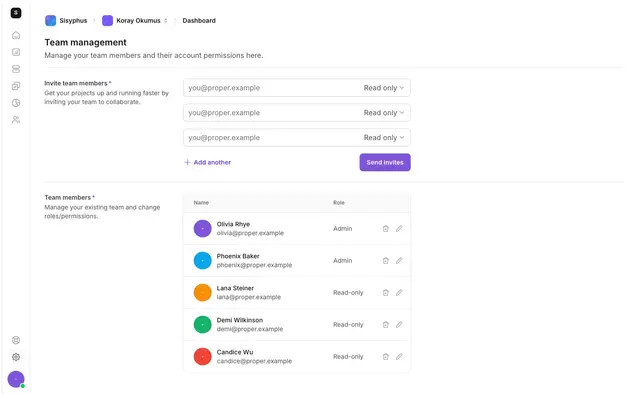The width and height of the screenshot is (640, 394).
Task: Edit Lana Steiner's role
Action: [399, 293]
